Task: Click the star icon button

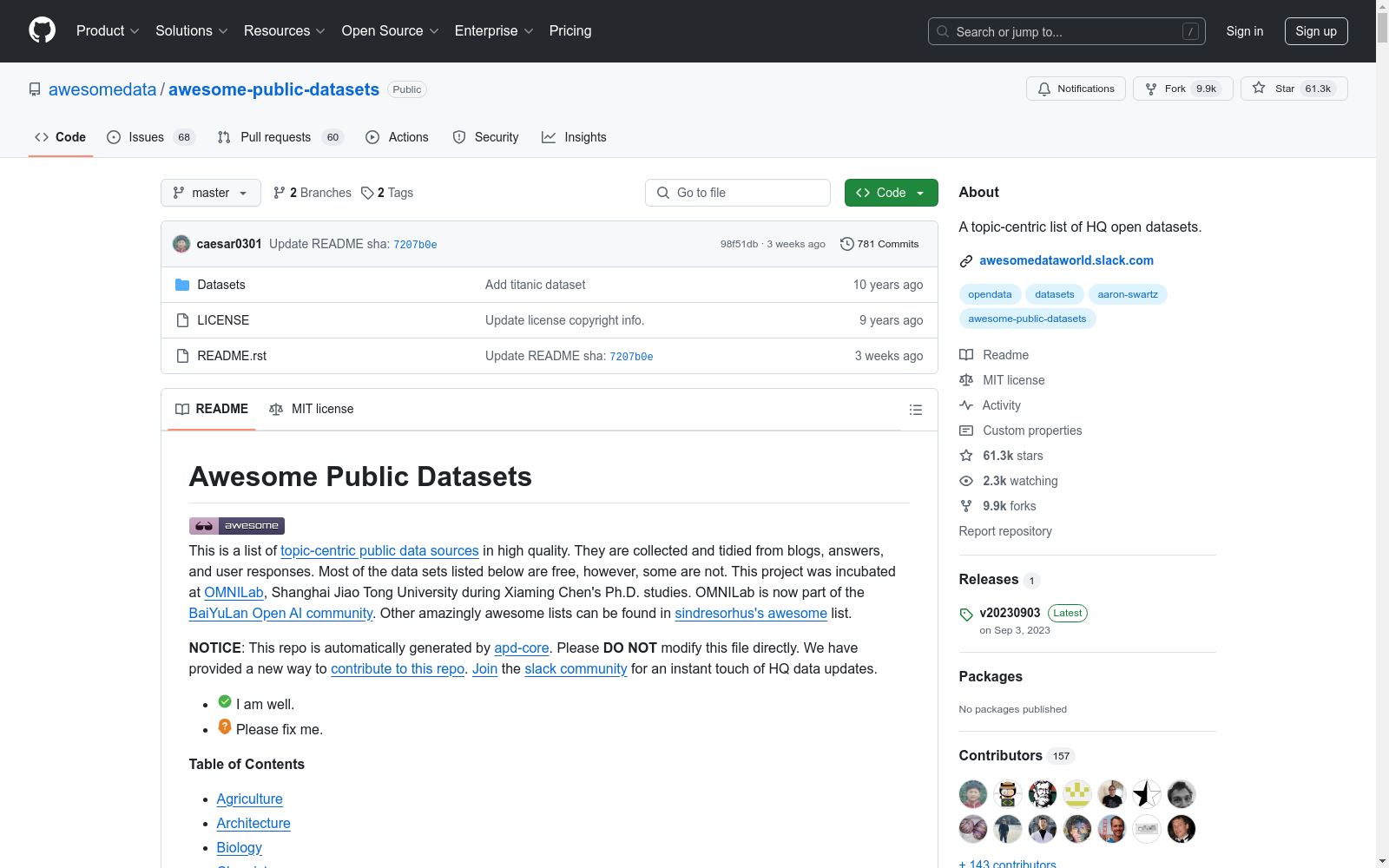Action: click(x=1259, y=89)
